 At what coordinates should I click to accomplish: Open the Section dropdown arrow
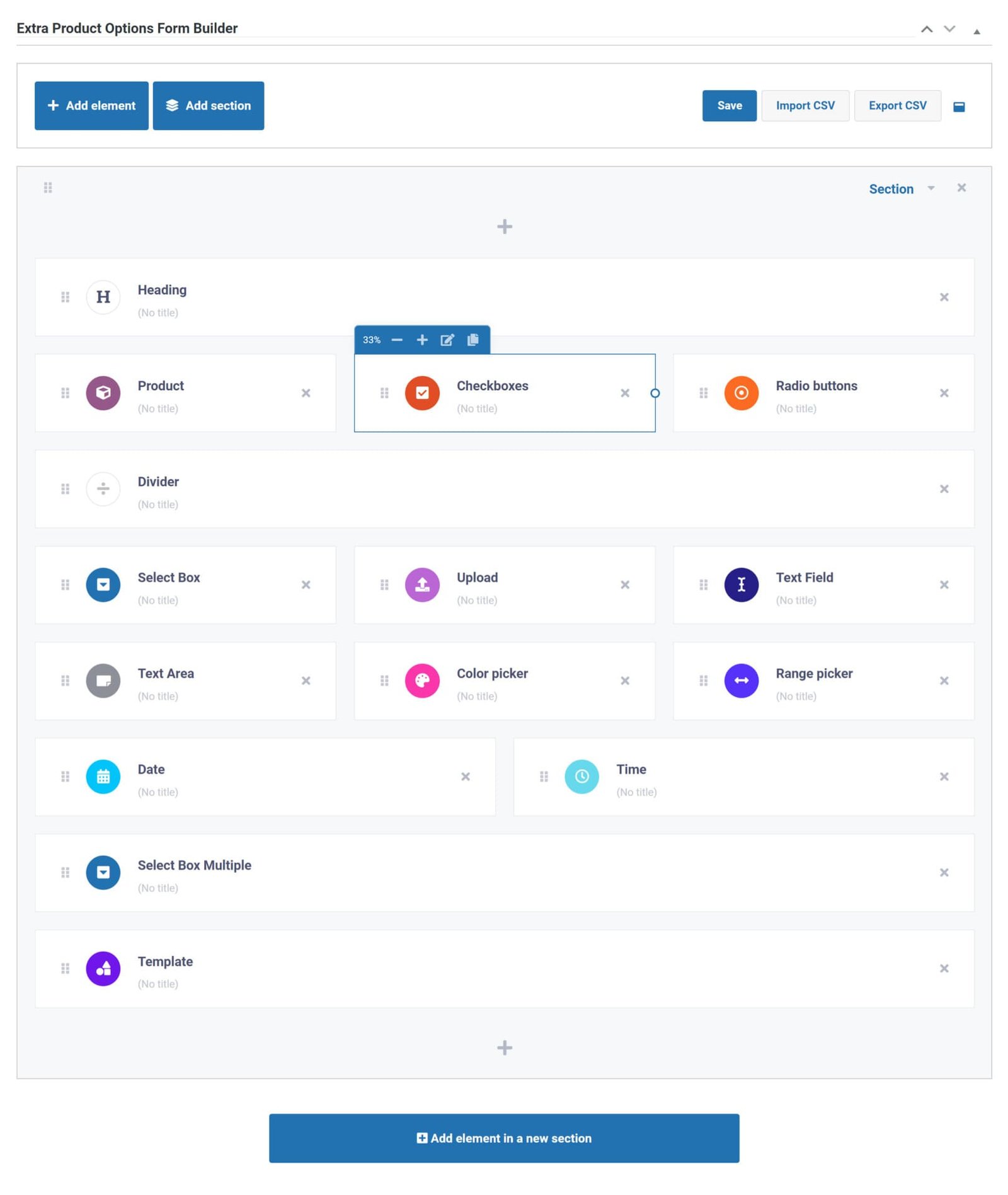coord(931,188)
